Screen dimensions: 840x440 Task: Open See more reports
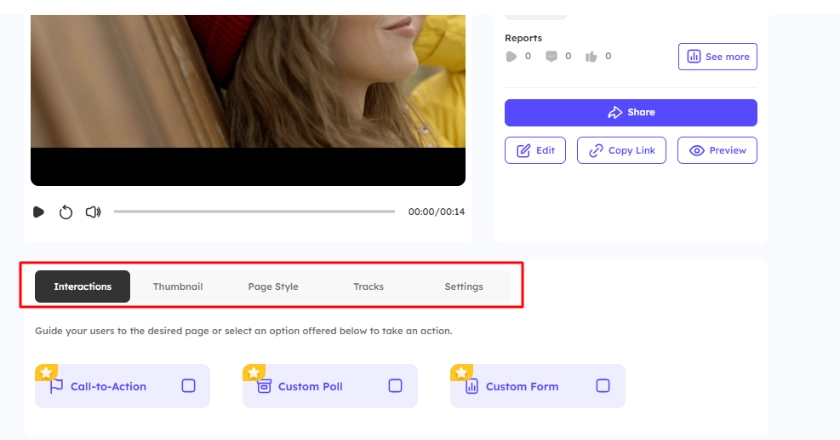point(717,57)
